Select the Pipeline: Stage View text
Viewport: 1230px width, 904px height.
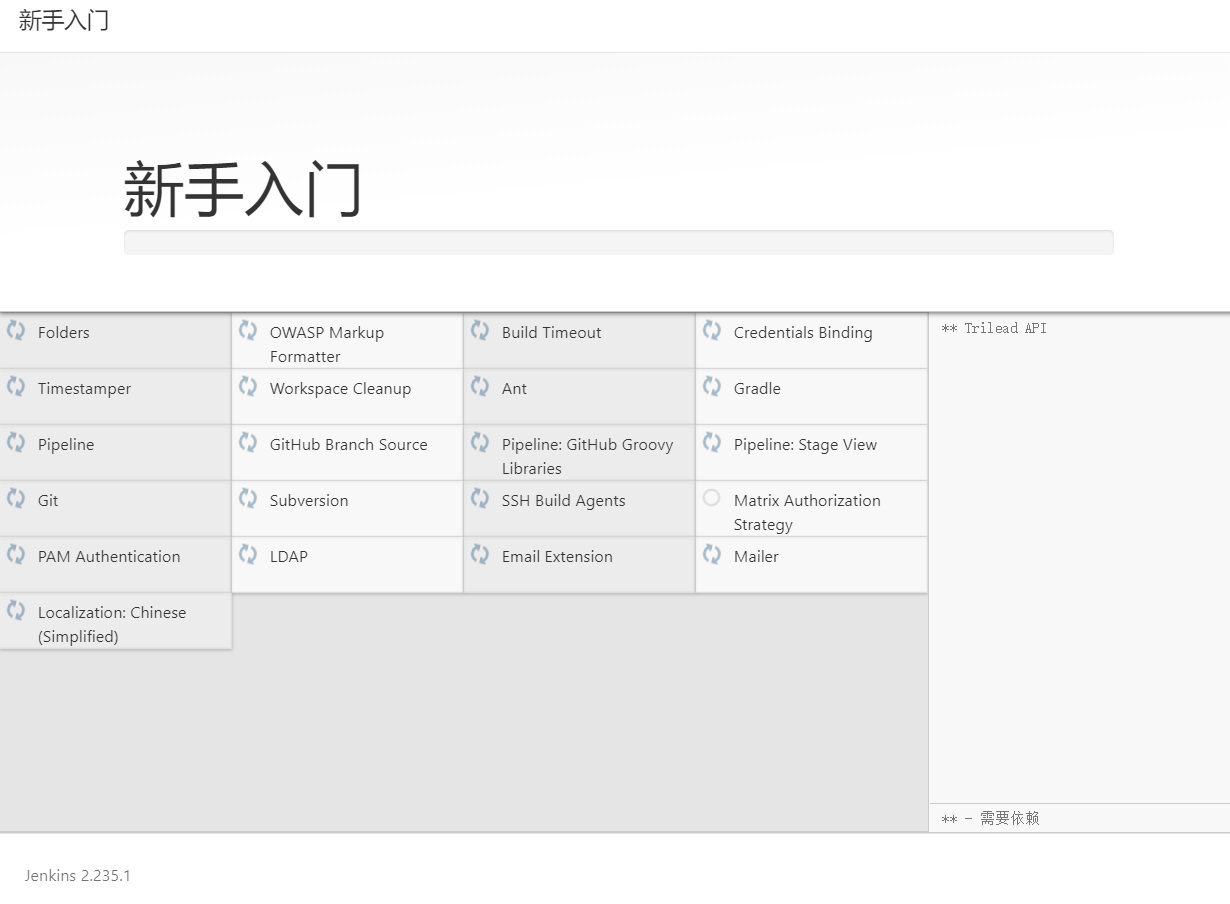tap(805, 445)
